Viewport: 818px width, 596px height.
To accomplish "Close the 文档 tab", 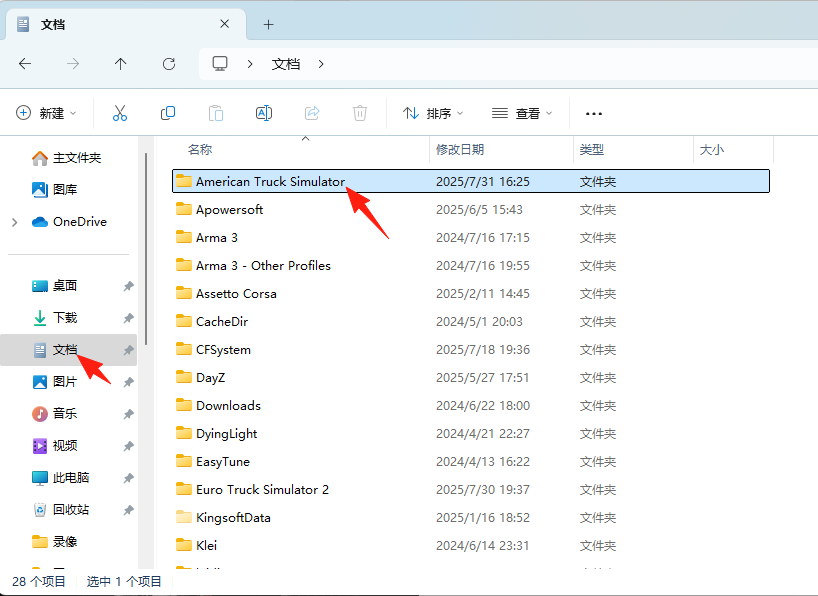I will click(x=224, y=24).
